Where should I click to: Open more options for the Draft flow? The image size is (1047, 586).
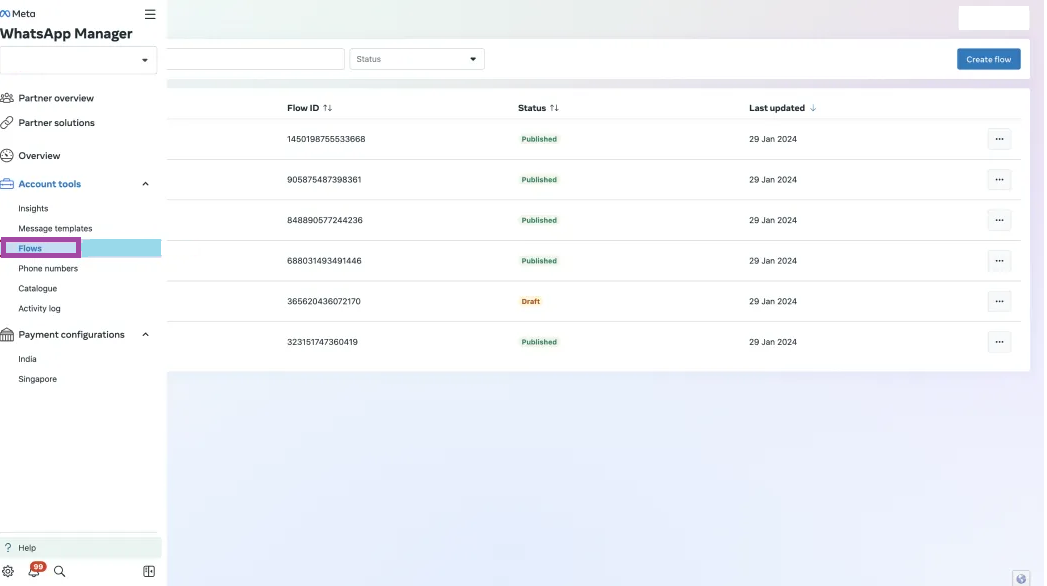coord(999,301)
